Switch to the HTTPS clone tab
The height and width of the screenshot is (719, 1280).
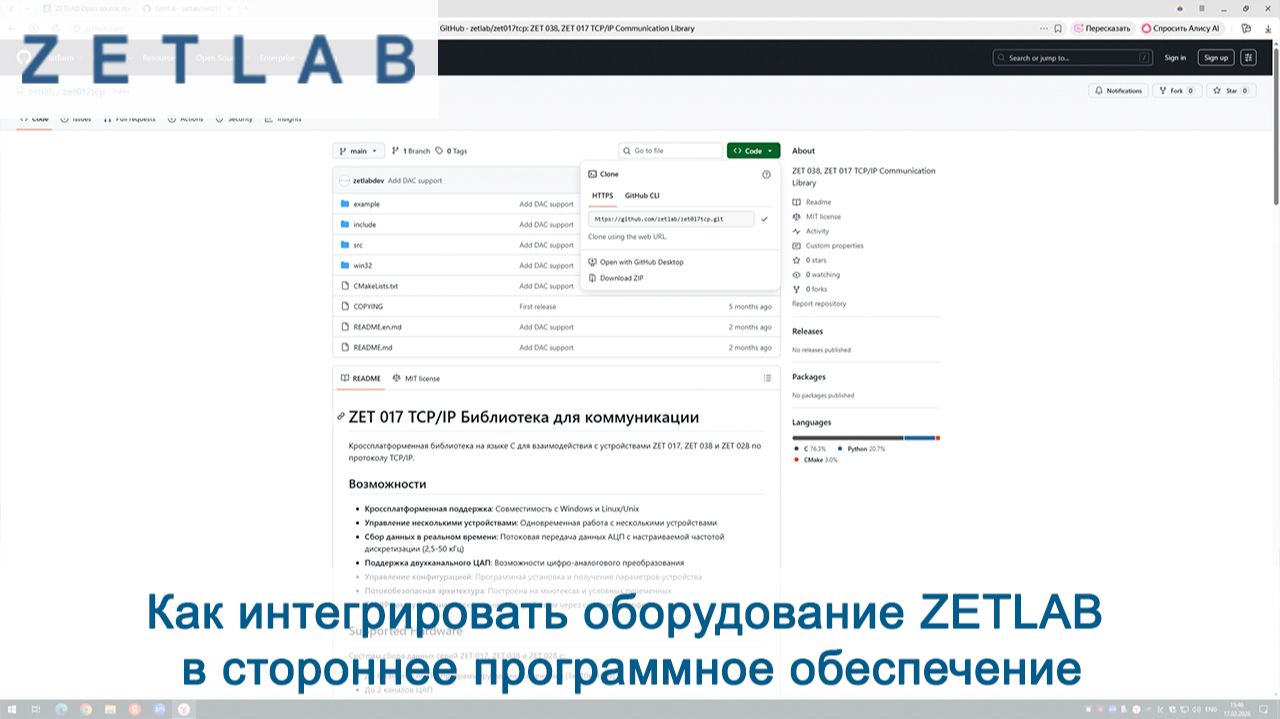point(603,196)
